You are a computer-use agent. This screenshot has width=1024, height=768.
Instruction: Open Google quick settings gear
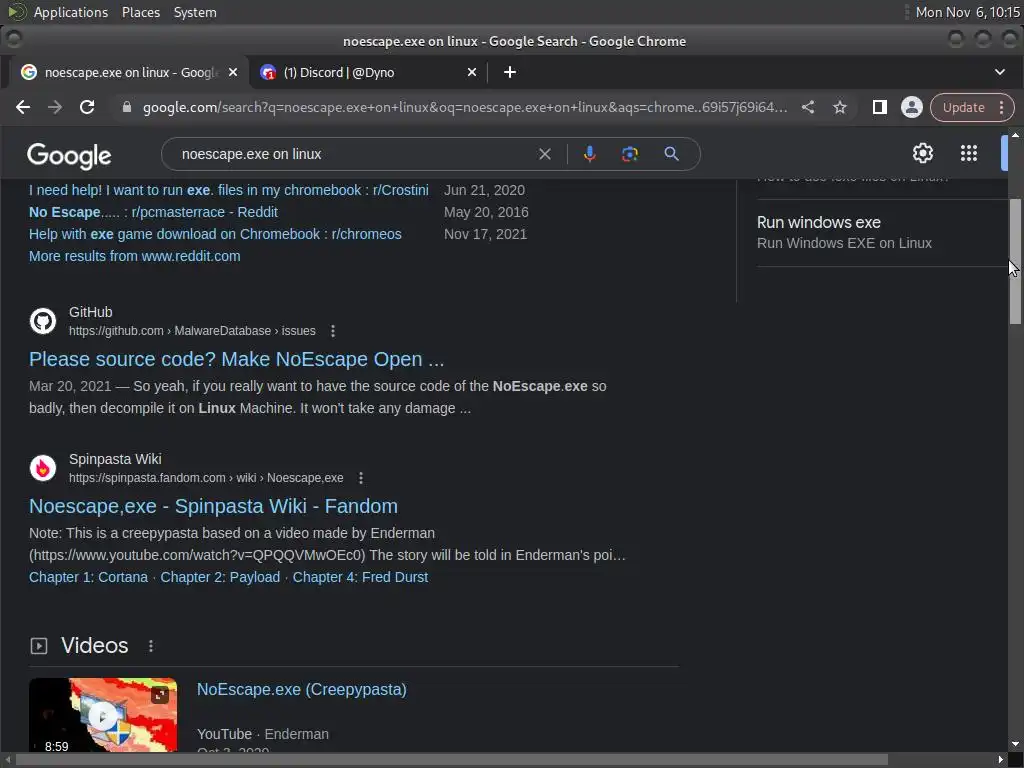click(923, 153)
